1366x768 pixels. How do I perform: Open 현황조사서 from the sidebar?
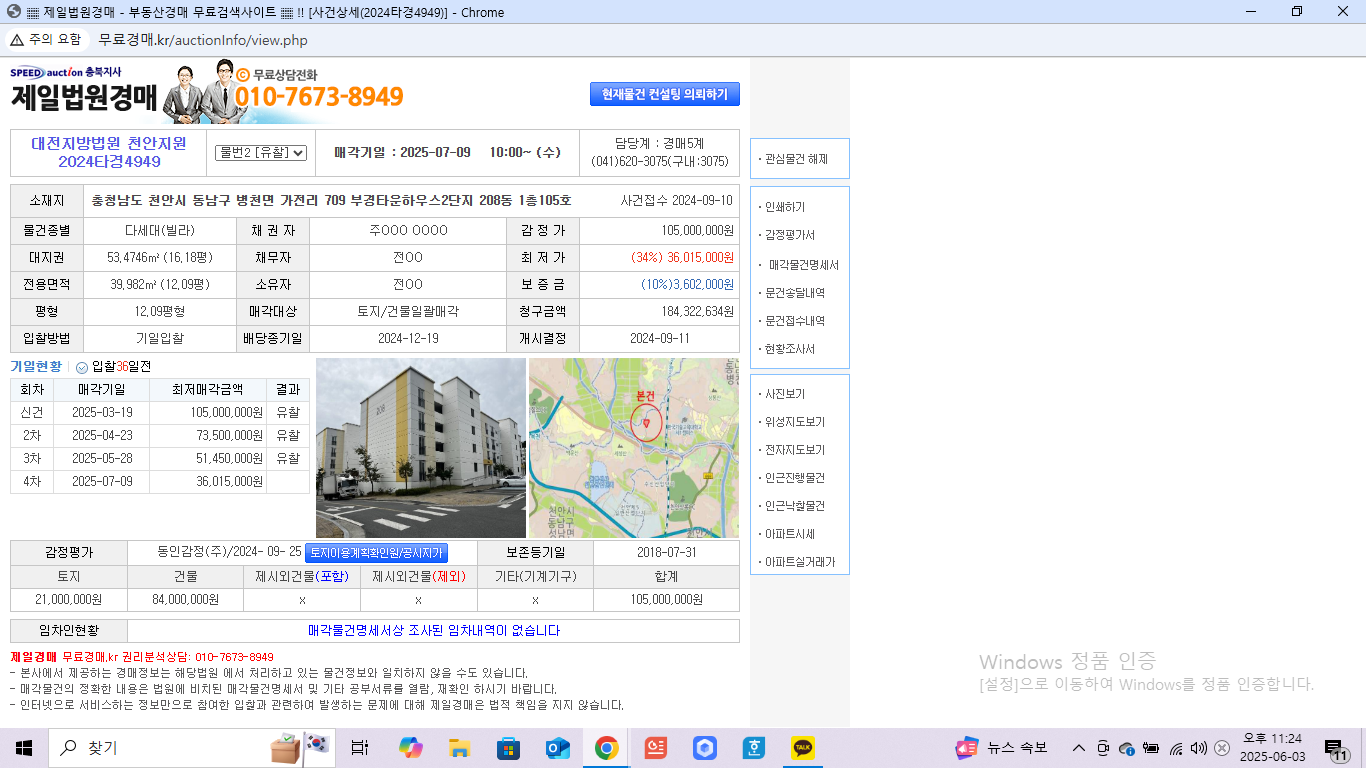point(788,349)
